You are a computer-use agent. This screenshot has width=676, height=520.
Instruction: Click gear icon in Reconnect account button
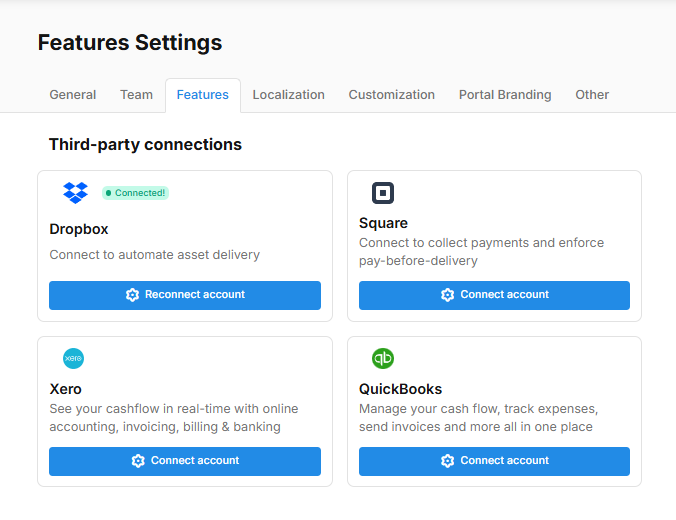[132, 295]
